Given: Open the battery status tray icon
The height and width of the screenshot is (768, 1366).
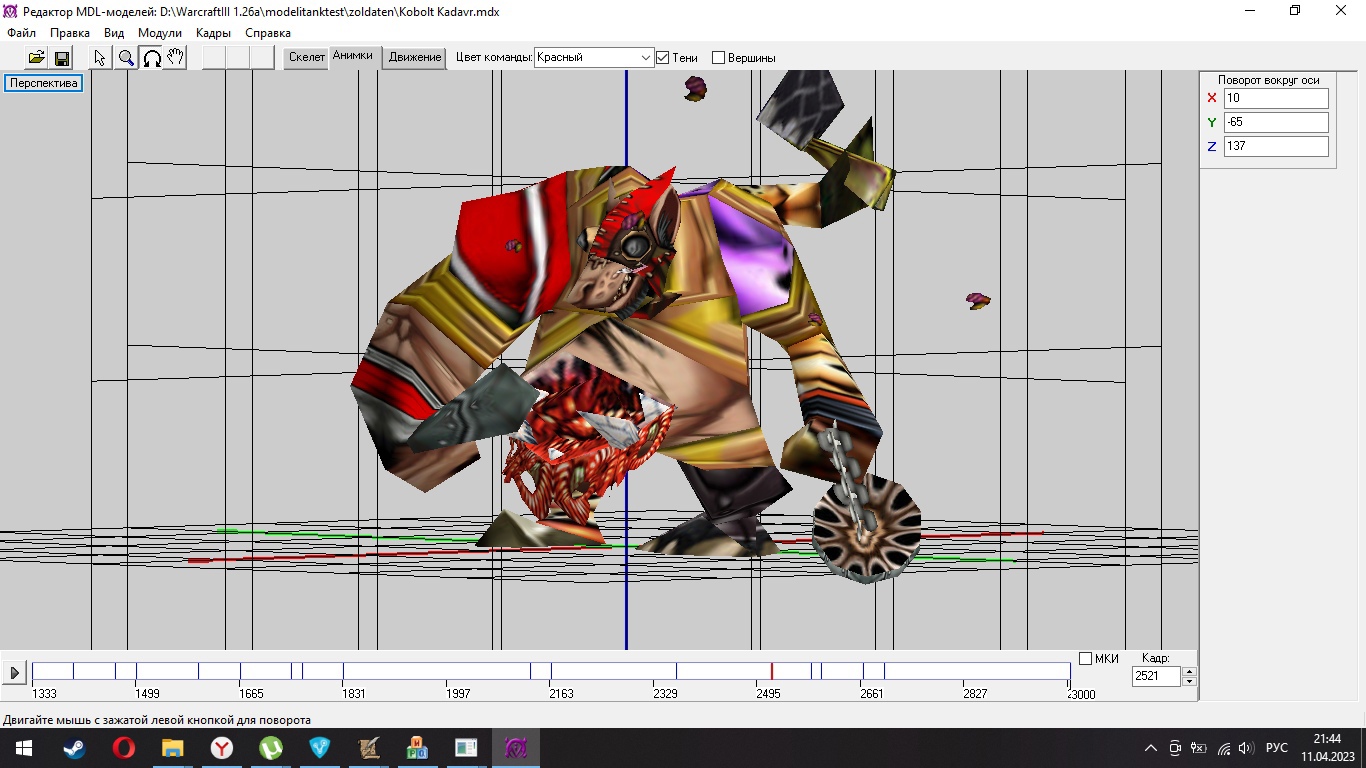Looking at the screenshot, I should 1198,748.
